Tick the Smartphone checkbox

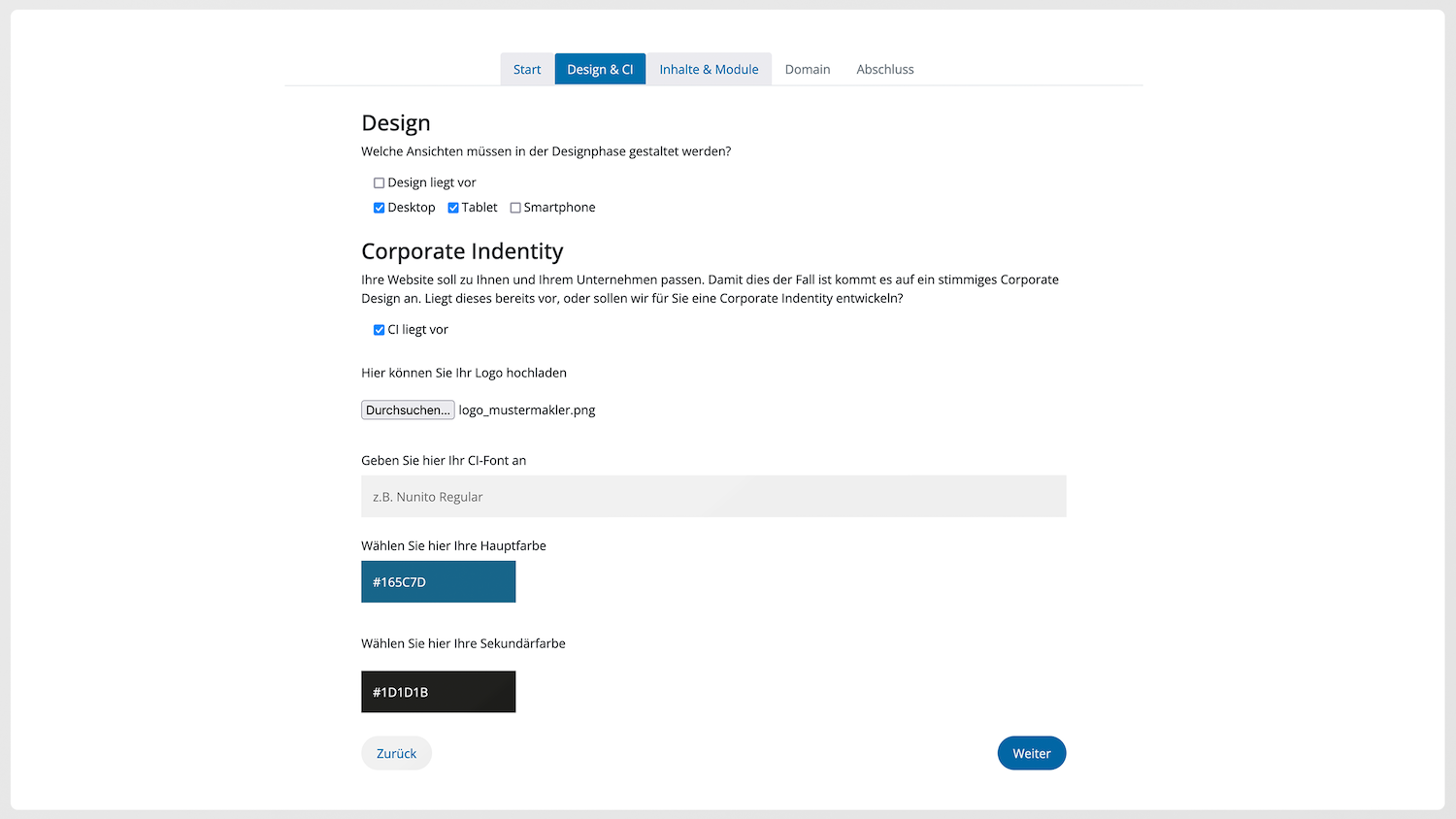(x=515, y=208)
